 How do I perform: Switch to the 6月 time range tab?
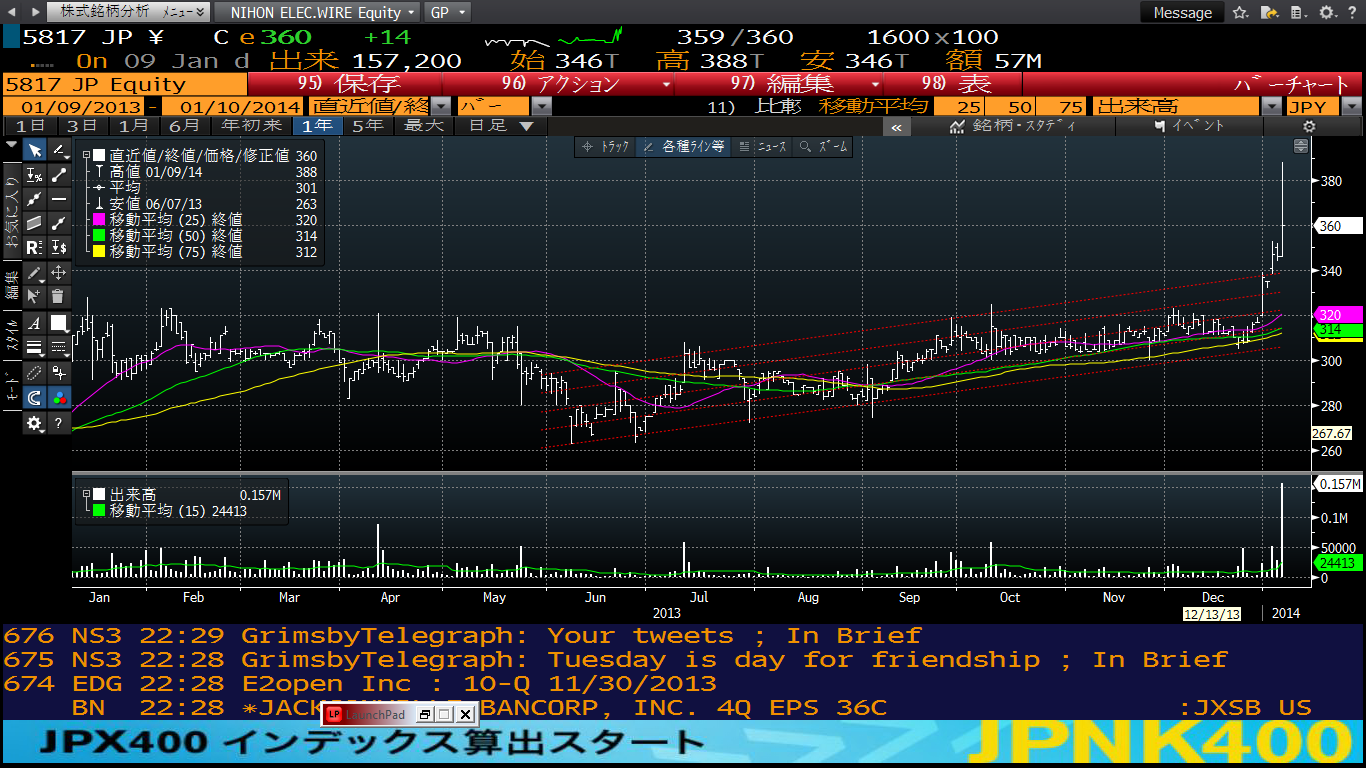click(x=184, y=126)
